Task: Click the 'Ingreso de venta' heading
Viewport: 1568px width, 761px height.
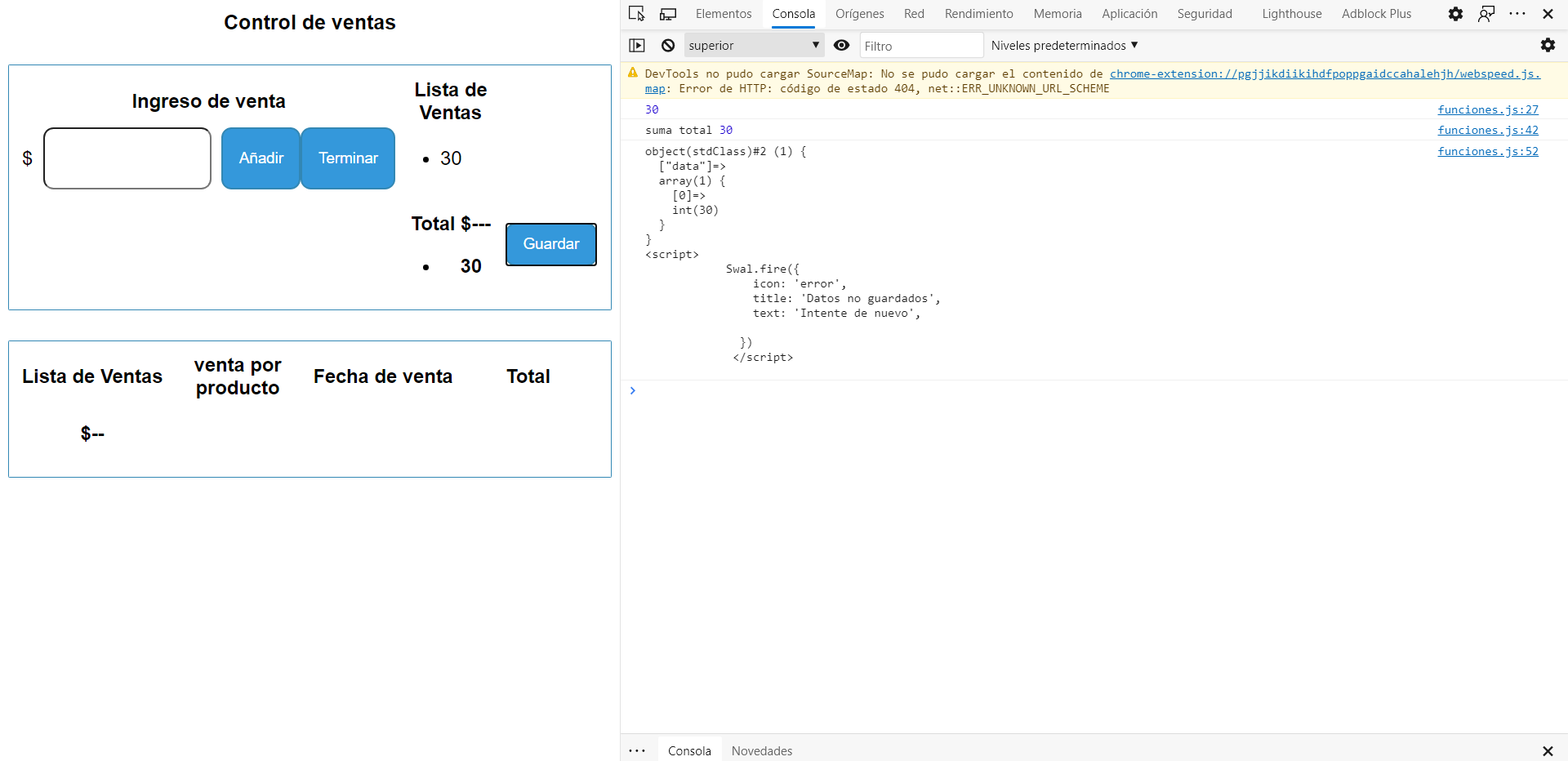Action: coord(209,101)
